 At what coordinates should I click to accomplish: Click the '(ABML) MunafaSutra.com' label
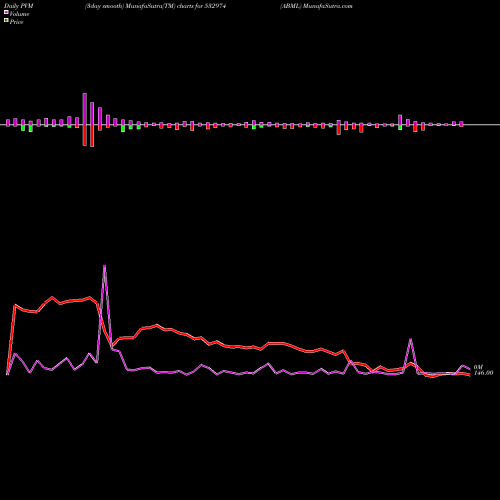[316, 6]
